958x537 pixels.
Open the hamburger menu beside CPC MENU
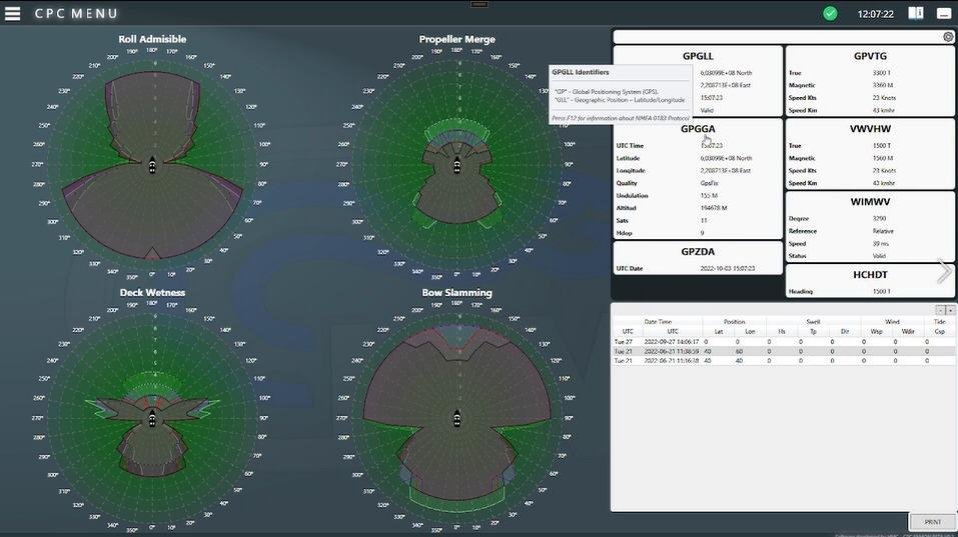pos(12,13)
